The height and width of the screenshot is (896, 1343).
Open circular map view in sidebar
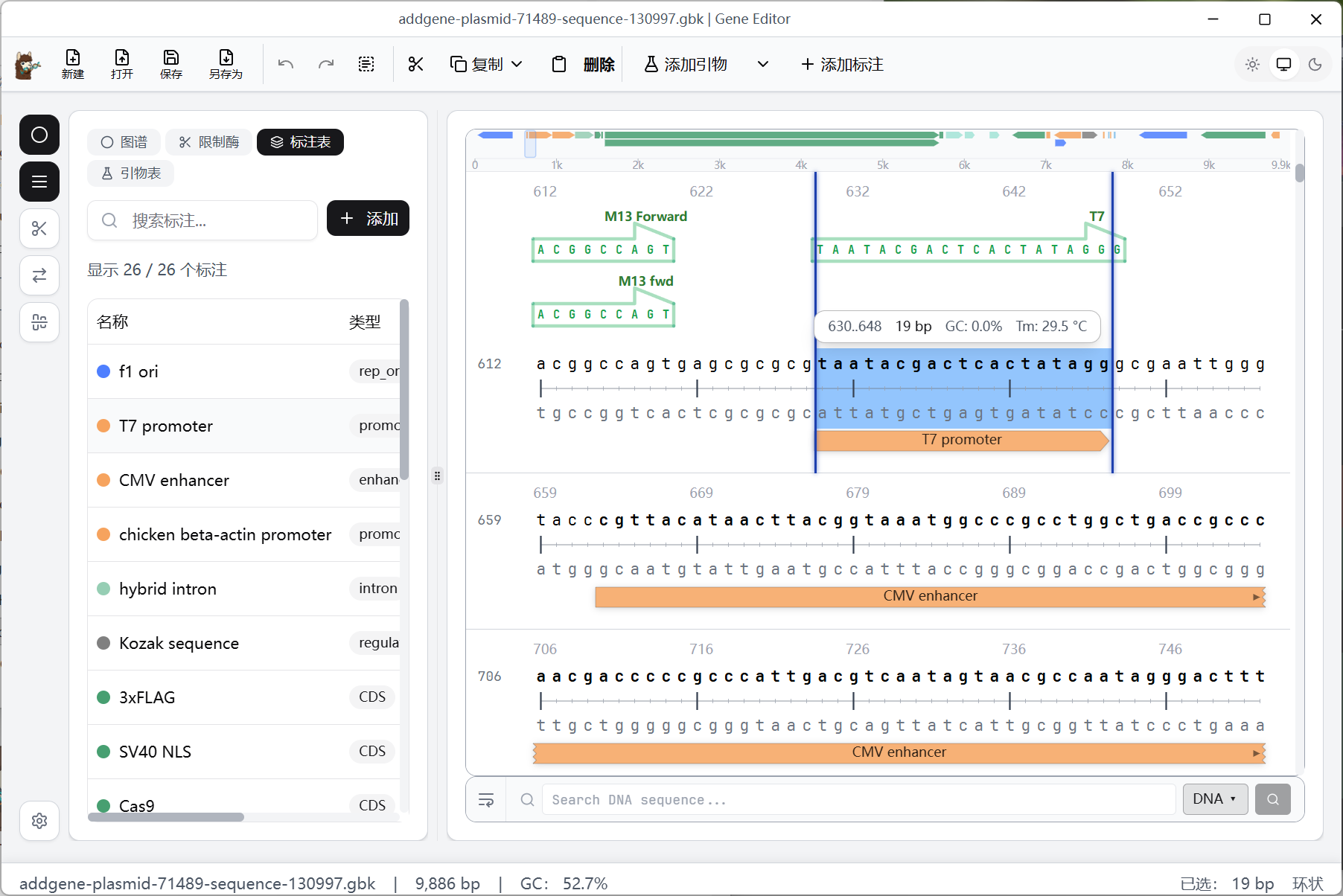(x=39, y=135)
